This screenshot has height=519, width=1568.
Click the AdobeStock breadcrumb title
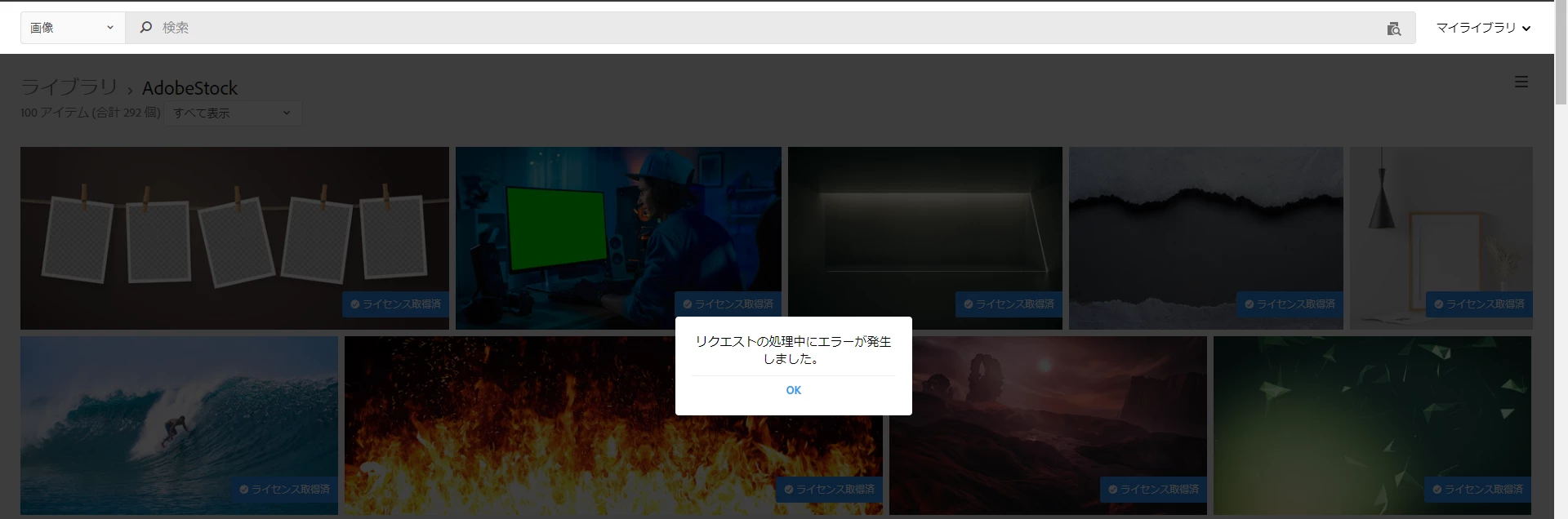click(189, 87)
